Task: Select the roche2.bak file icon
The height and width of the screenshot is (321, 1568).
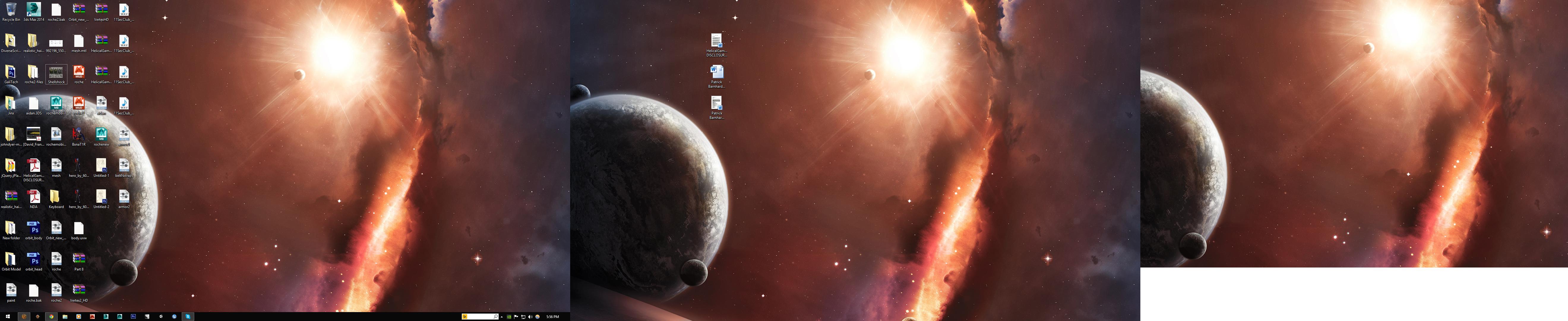Action: (56, 12)
